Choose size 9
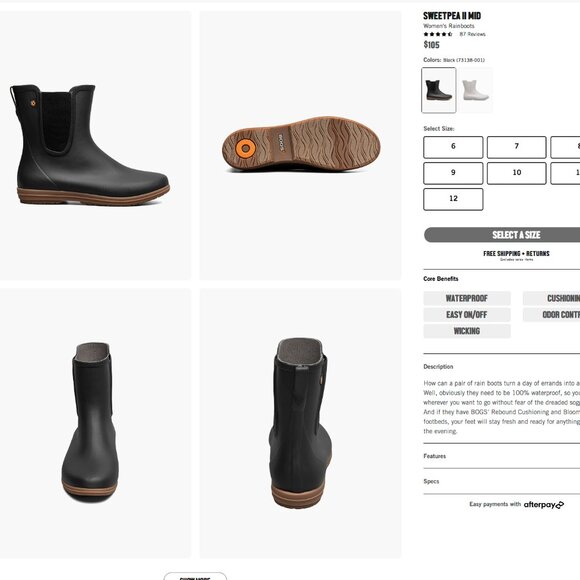The height and width of the screenshot is (580, 580). coord(453,173)
